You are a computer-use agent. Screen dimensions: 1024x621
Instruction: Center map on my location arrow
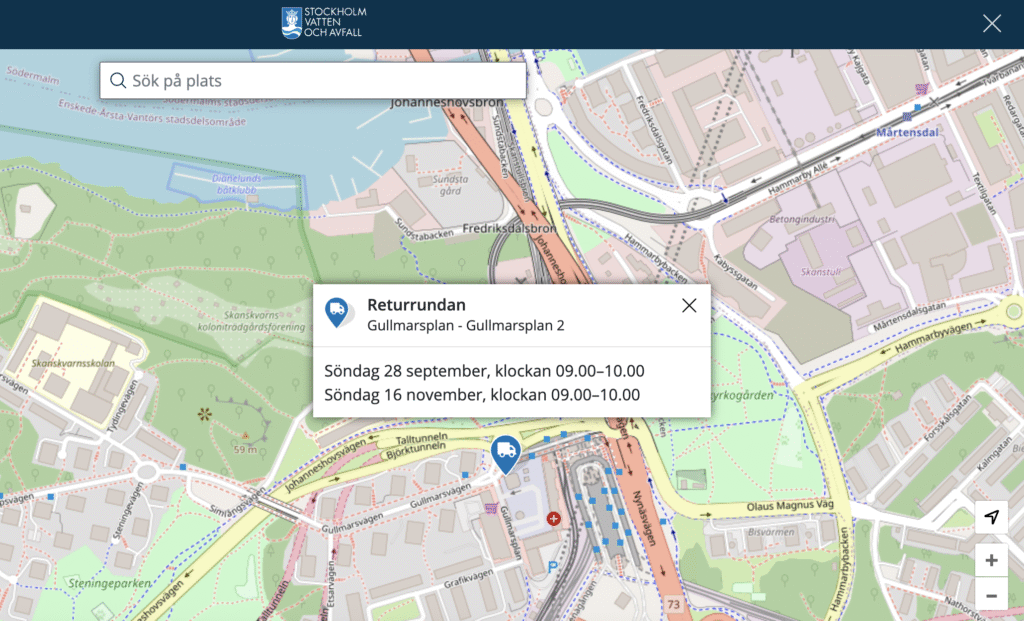[x=991, y=517]
